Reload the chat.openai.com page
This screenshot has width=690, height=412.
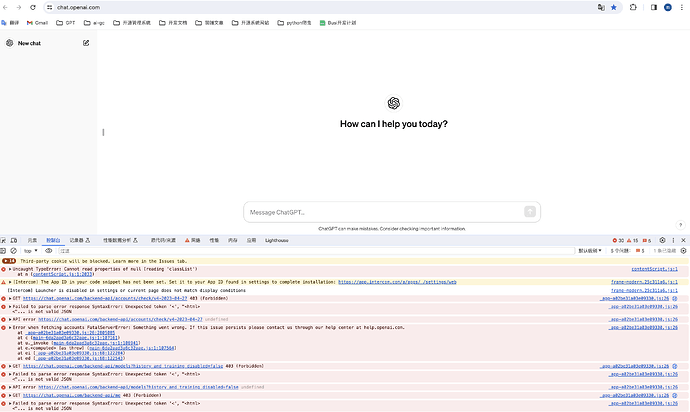click(x=33, y=7)
